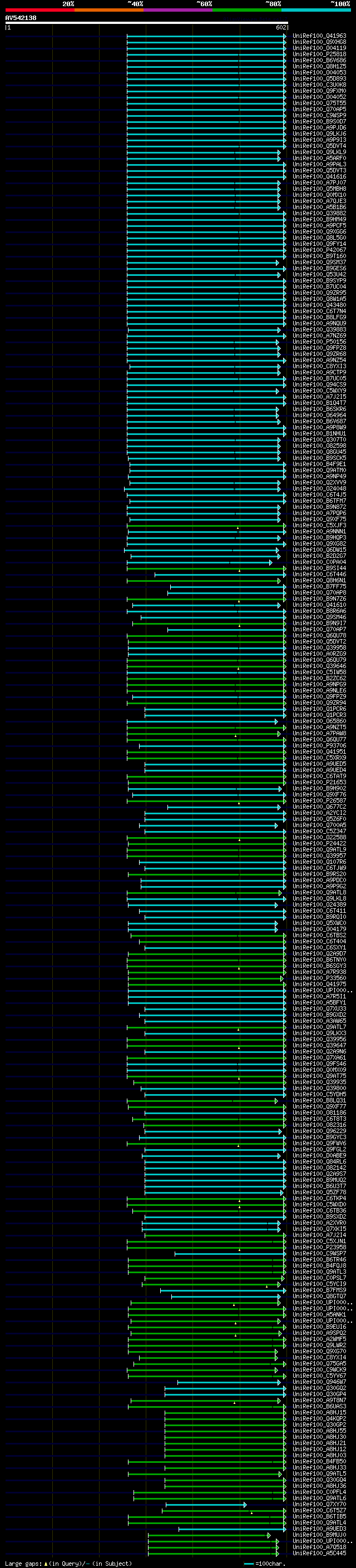Click the UniRef100_A7PAW8 label
The image size is (356, 1568).
[x=319, y=734]
